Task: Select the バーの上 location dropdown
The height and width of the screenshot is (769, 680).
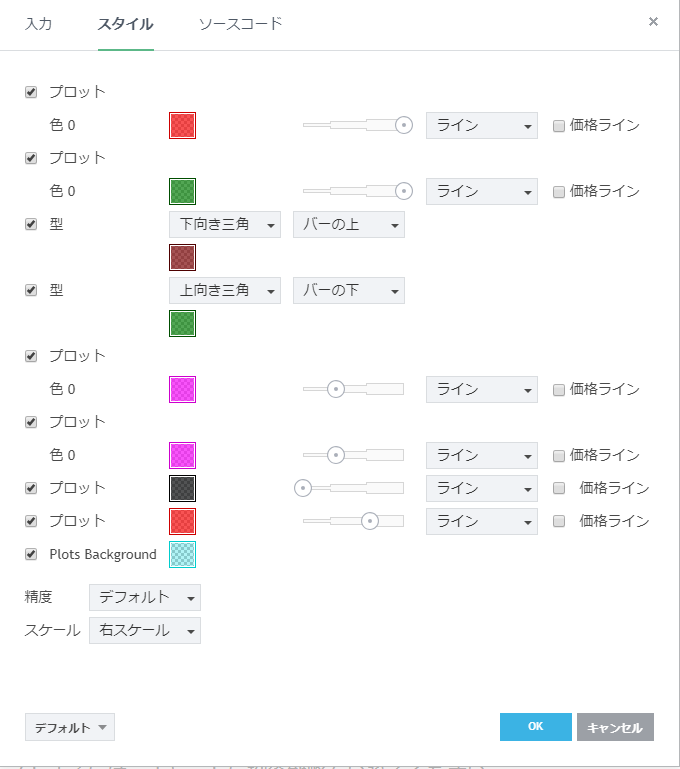Action: [x=348, y=225]
